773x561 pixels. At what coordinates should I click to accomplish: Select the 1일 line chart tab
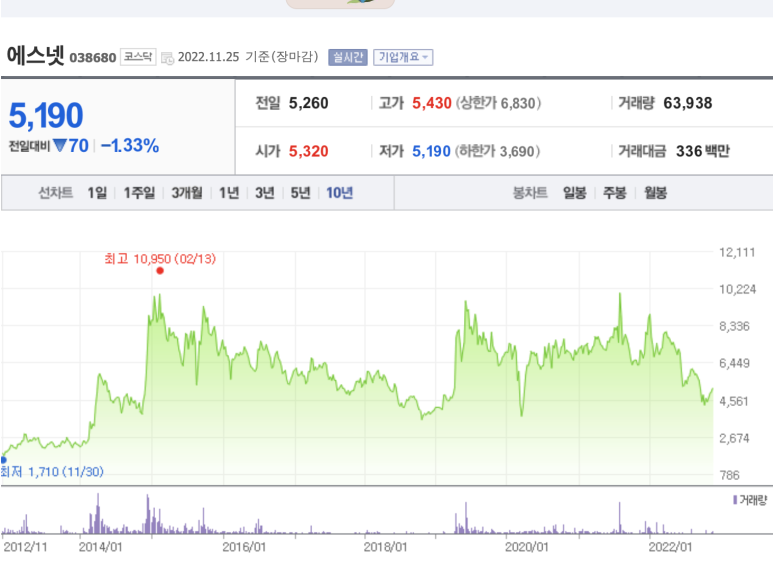[97, 193]
